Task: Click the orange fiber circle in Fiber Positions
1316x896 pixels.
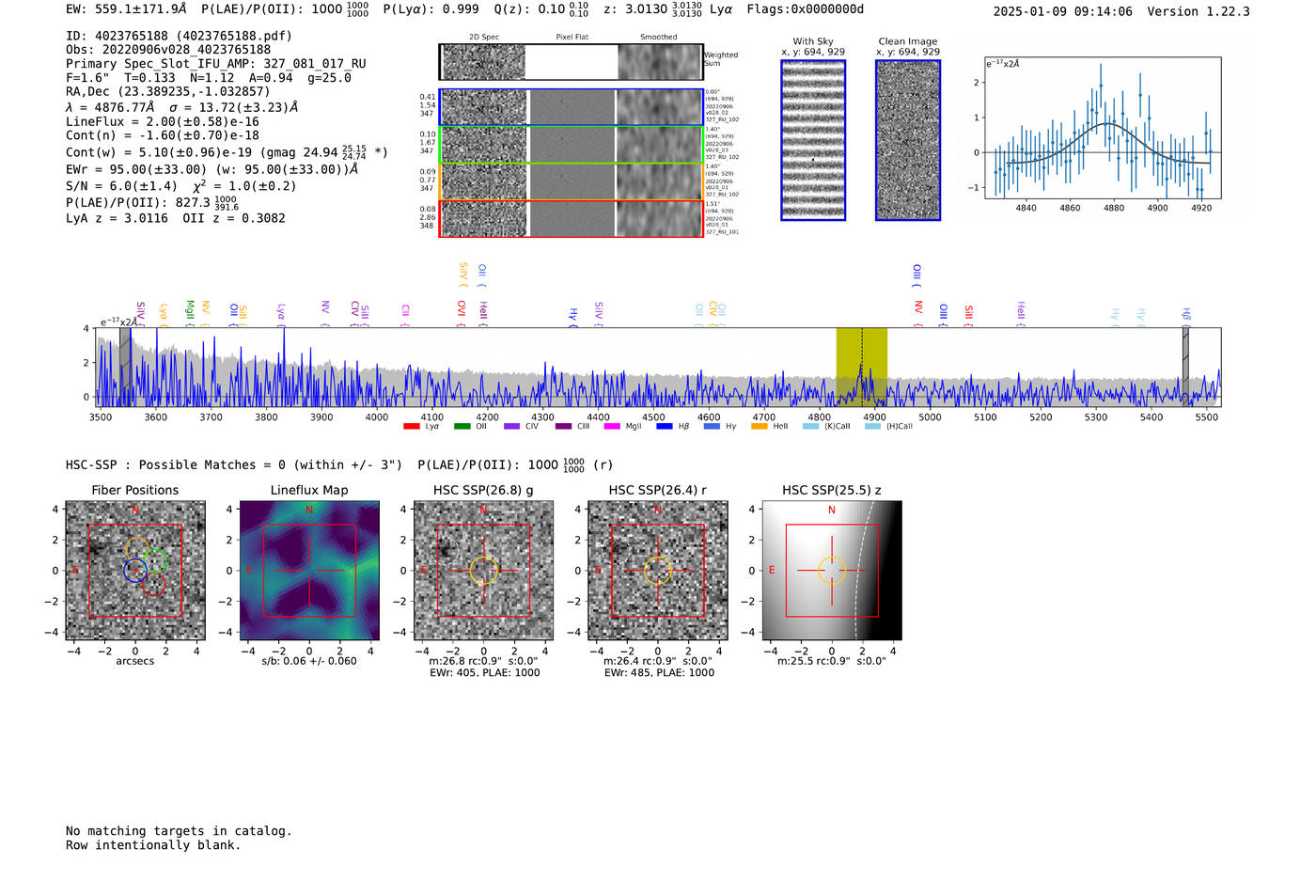Action: [137, 549]
